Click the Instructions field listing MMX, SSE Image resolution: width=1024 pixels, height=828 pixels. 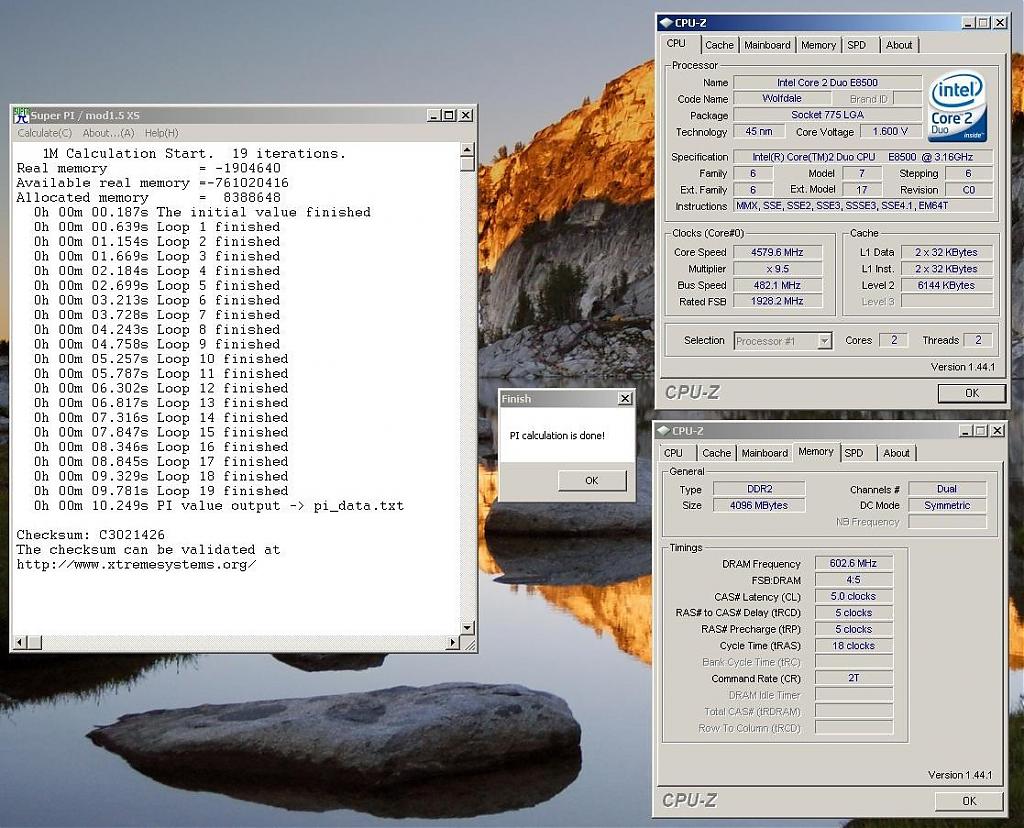(863, 206)
